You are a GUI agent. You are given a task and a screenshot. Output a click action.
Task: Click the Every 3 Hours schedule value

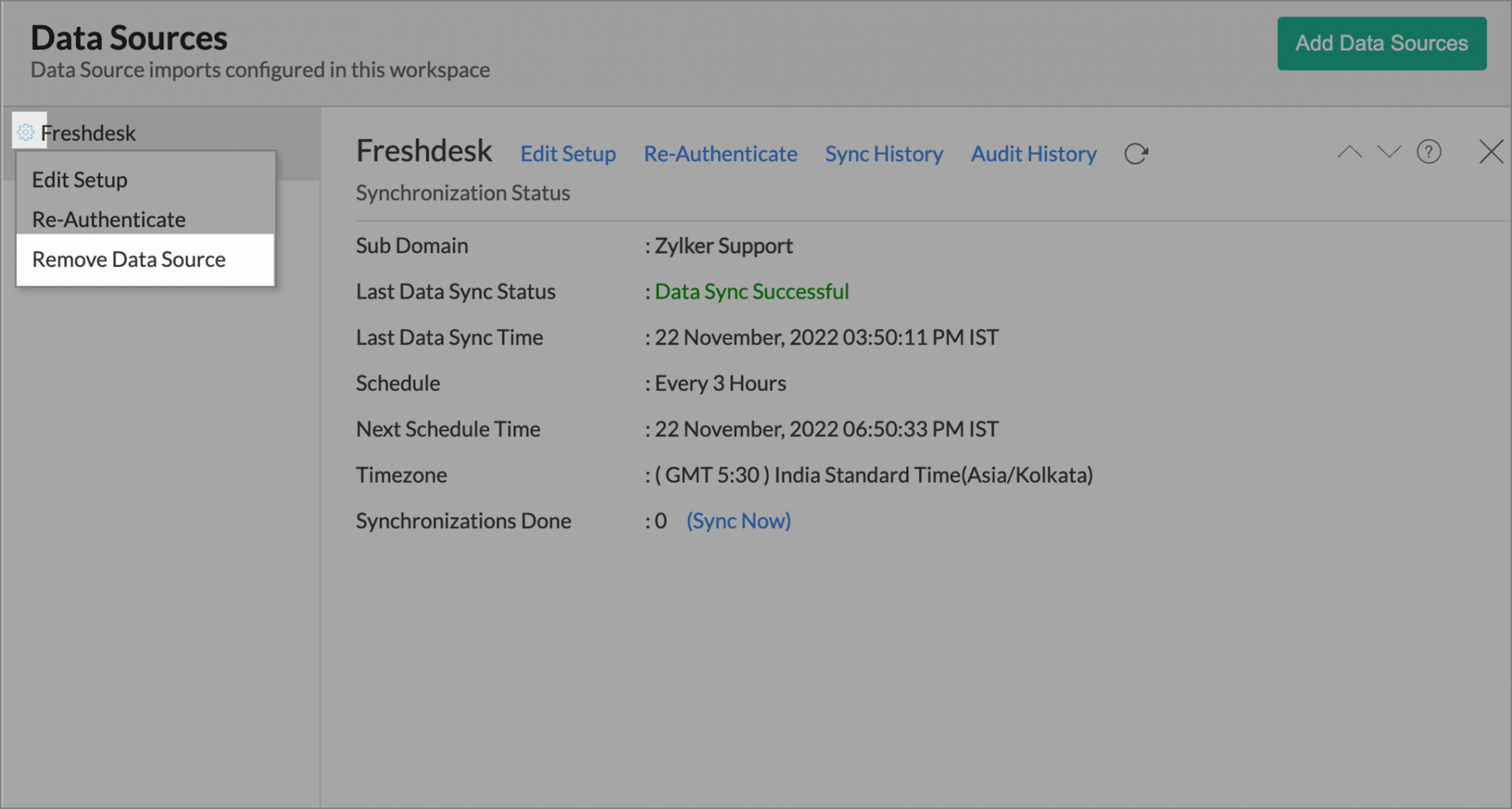pos(720,383)
